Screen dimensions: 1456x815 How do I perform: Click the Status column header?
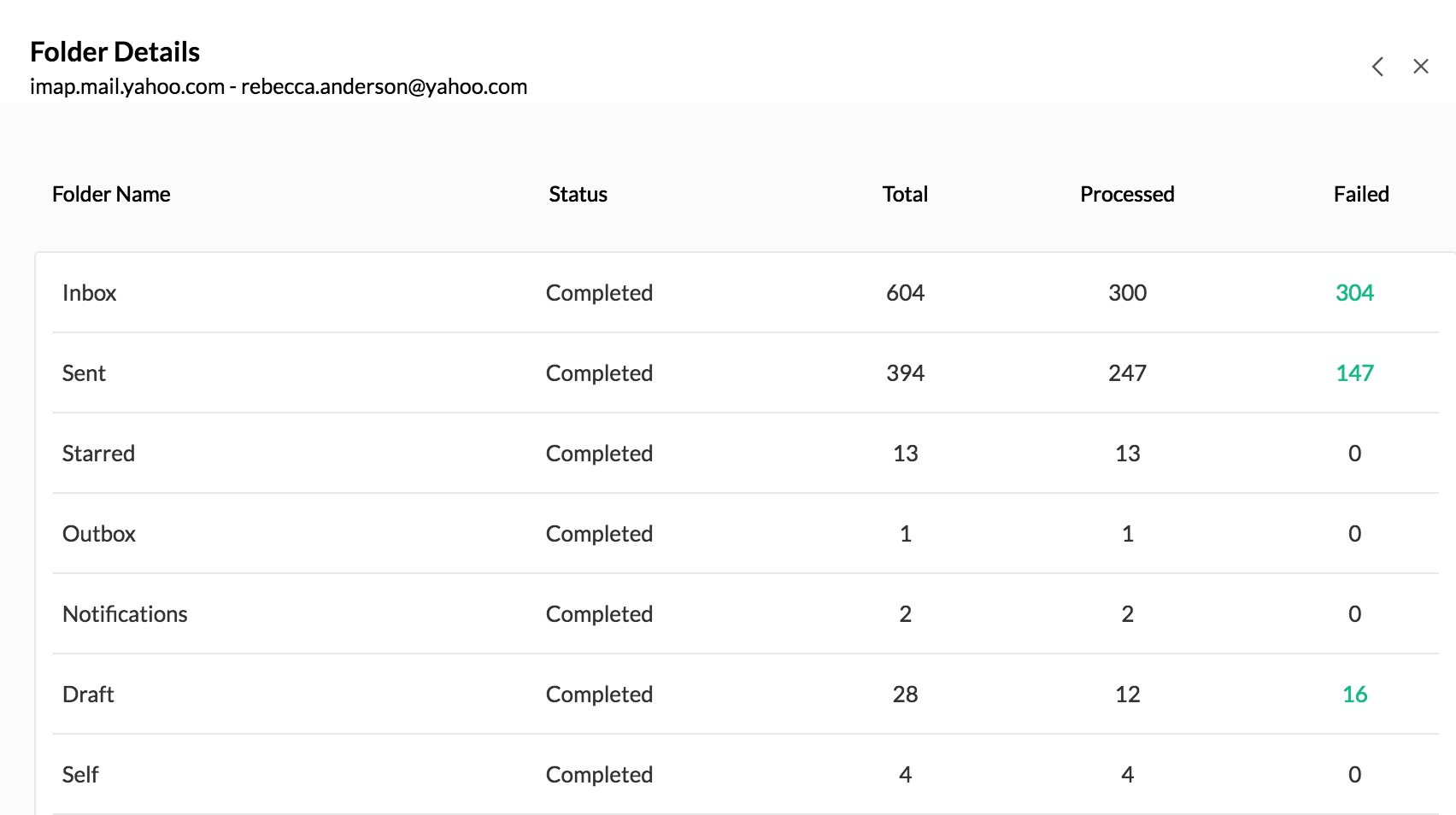578,195
